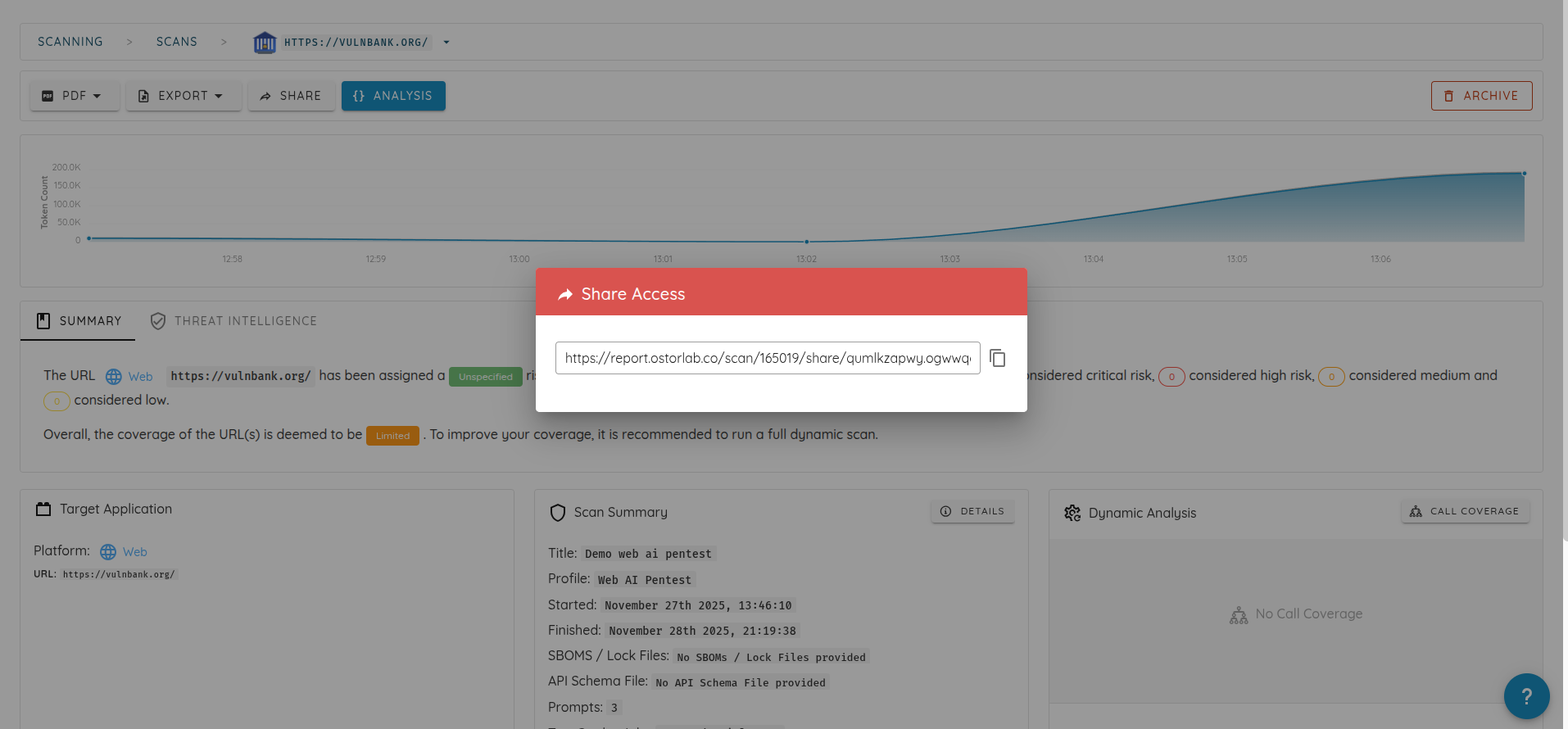Click the Limited coverage badge
The height and width of the screenshot is (729, 1568).
[x=392, y=436]
